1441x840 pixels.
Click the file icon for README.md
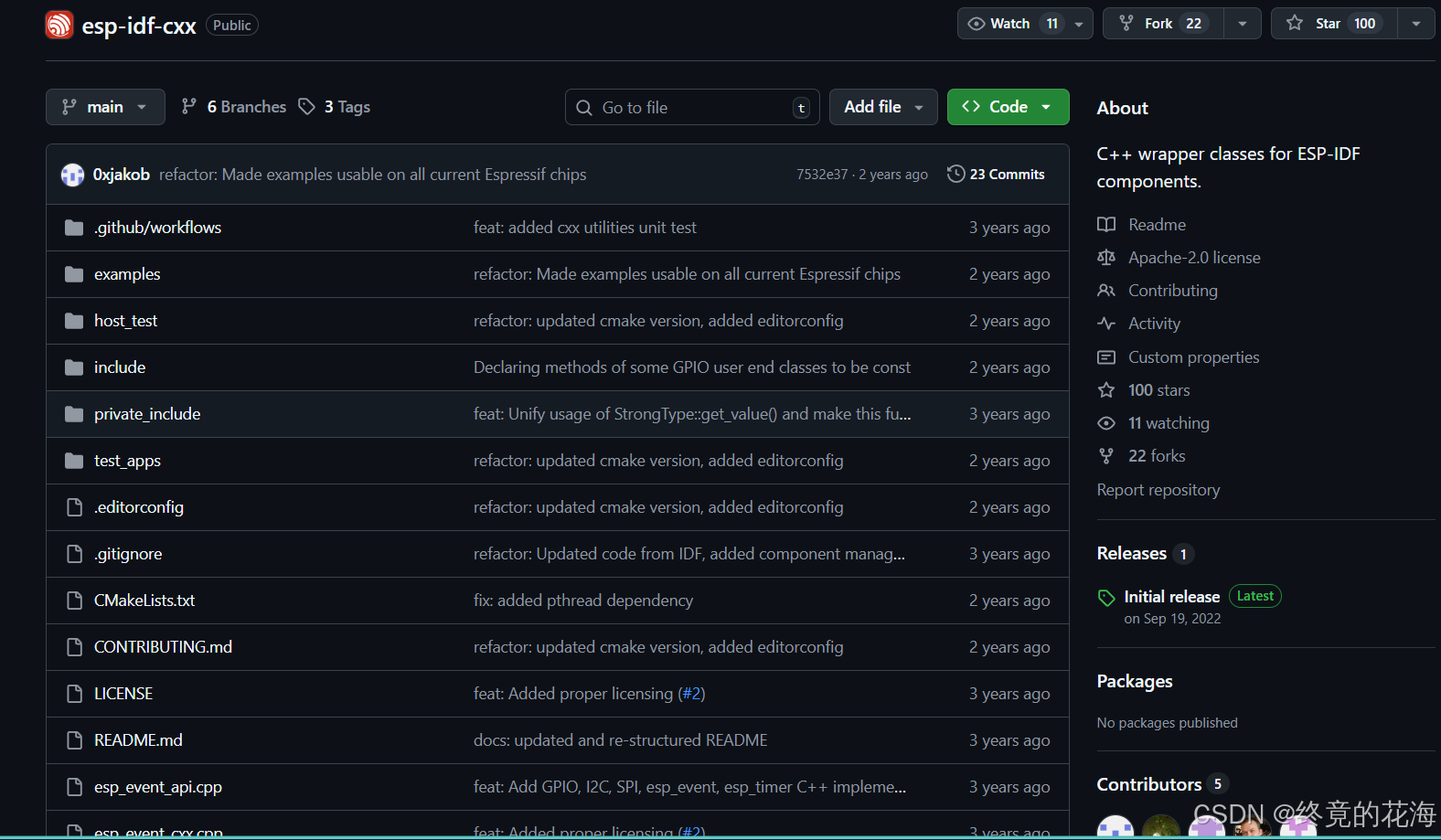75,740
